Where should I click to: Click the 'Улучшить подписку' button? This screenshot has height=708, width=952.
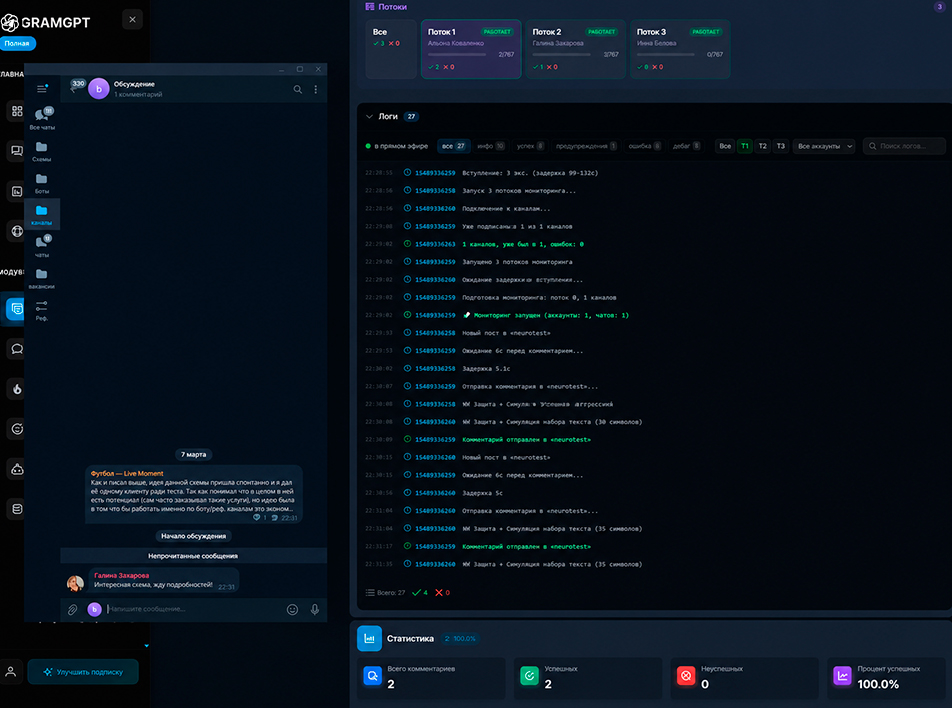point(83,672)
